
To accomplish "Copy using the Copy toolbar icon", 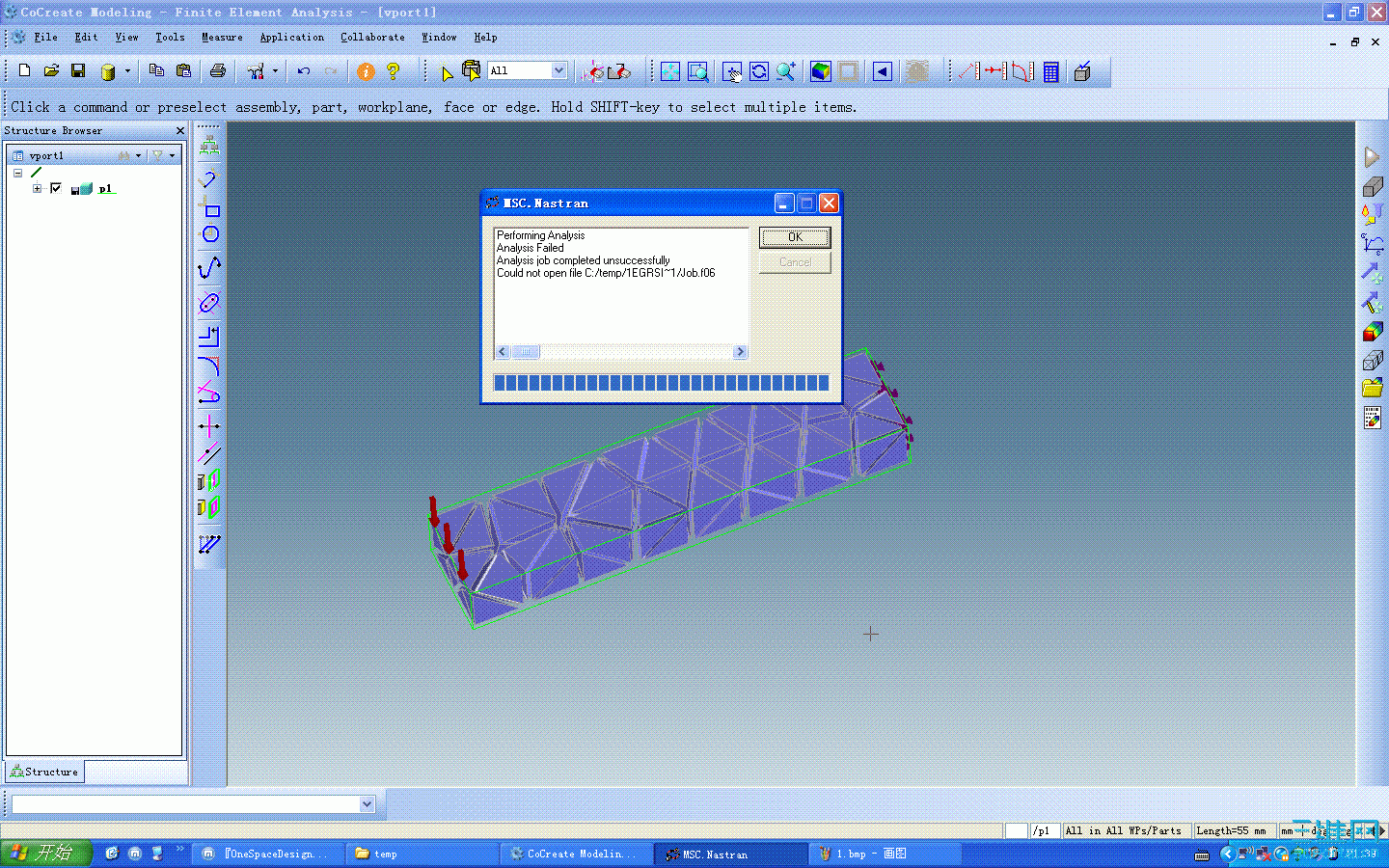I will (156, 71).
